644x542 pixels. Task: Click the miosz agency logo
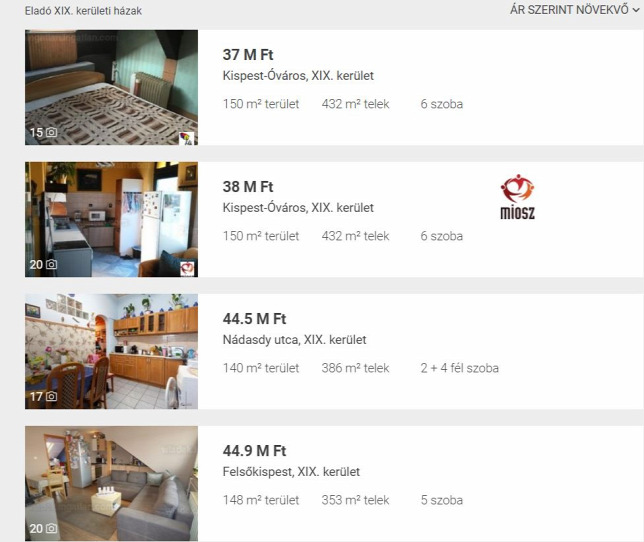[518, 197]
